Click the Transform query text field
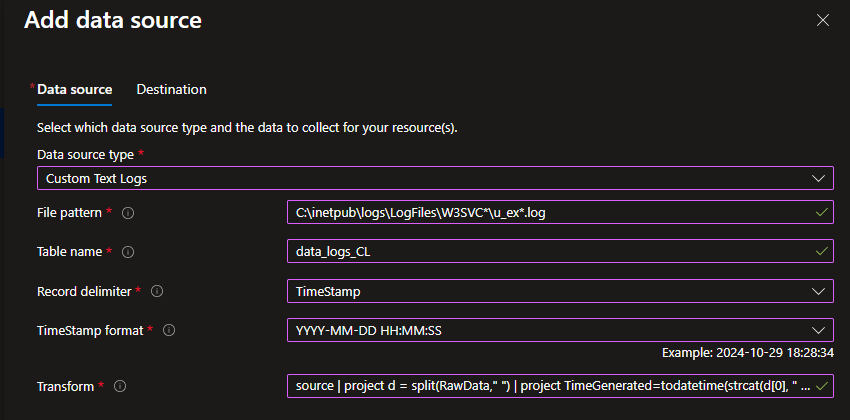 click(561, 386)
